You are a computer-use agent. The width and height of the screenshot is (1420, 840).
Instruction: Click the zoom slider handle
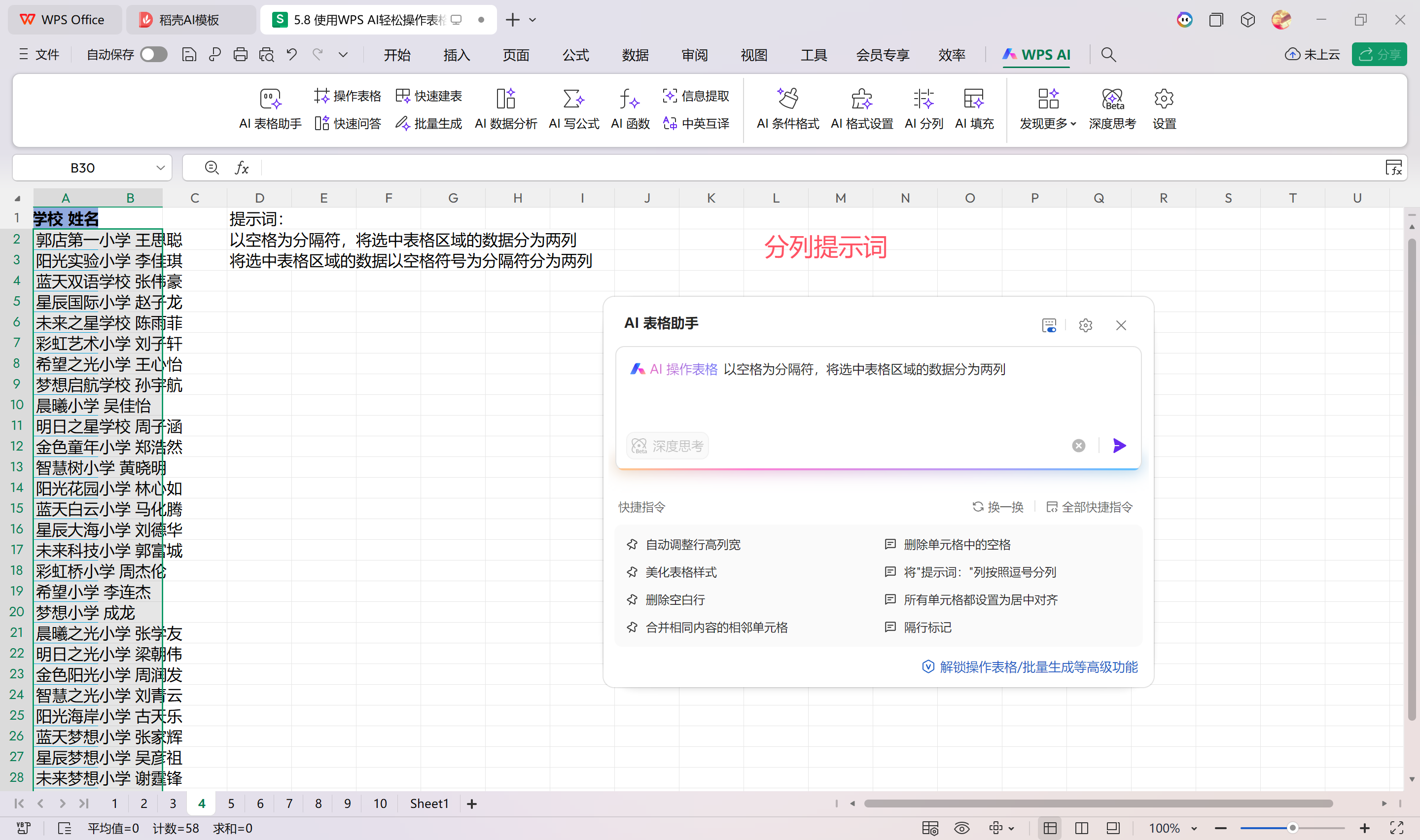[1293, 828]
